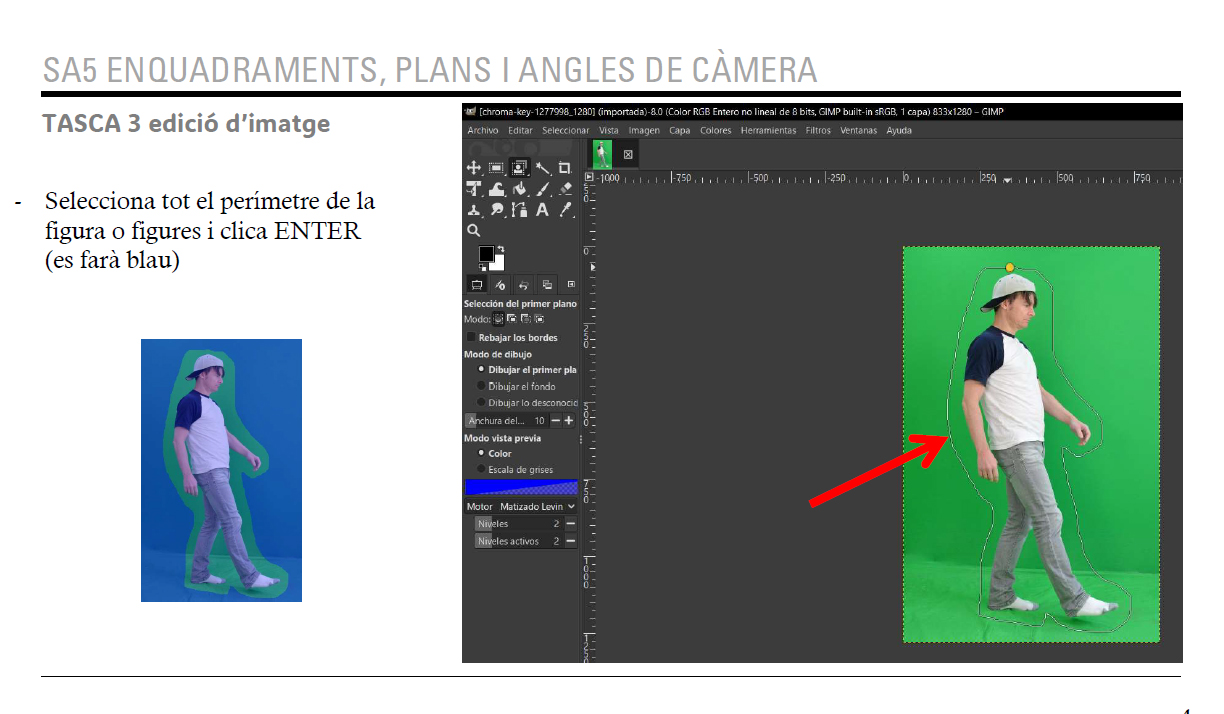Select the Color Picker eyedropper tool
Image resolution: width=1224 pixels, height=714 pixels.
click(565, 210)
